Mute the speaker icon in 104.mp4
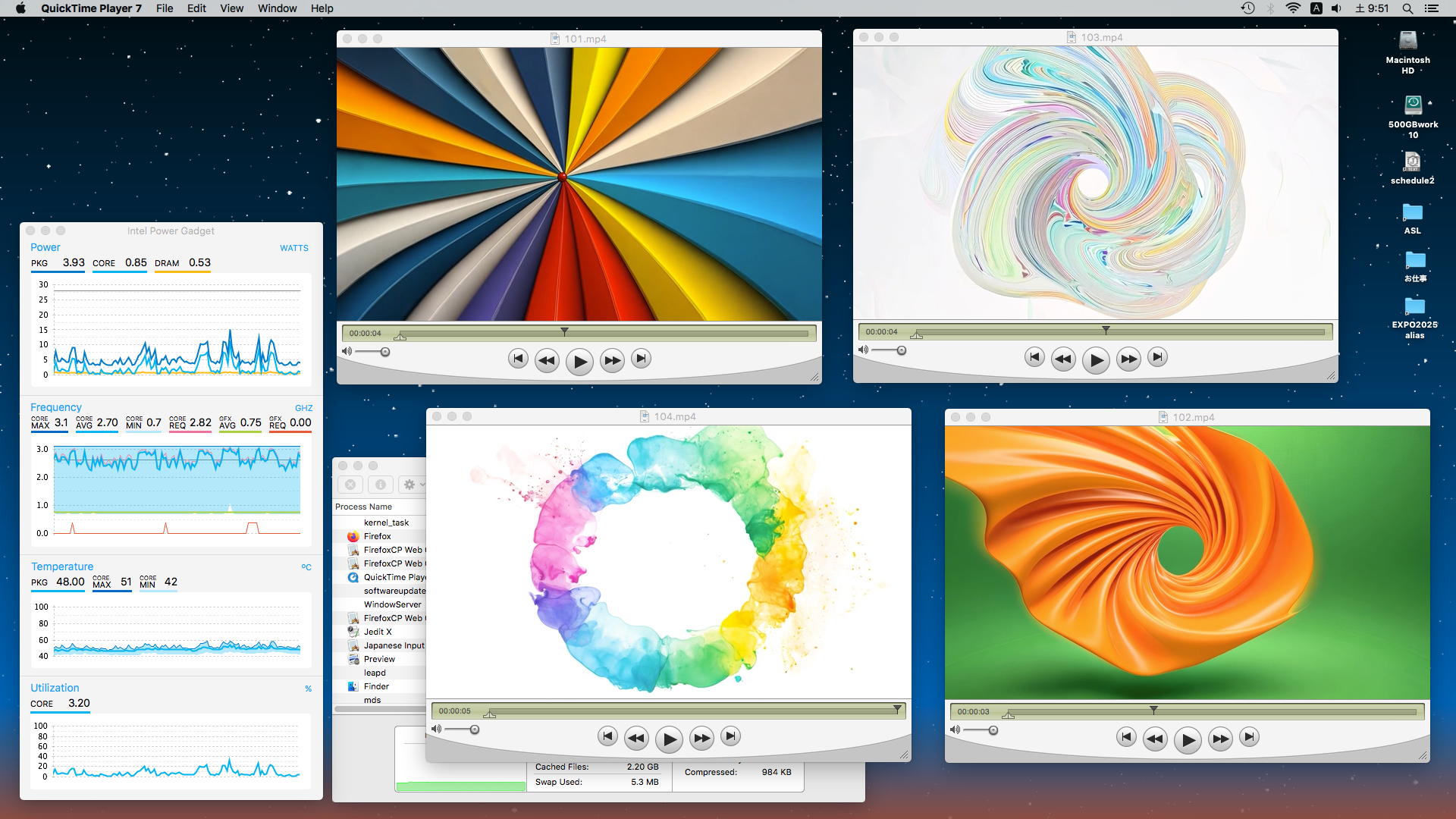 (x=436, y=730)
